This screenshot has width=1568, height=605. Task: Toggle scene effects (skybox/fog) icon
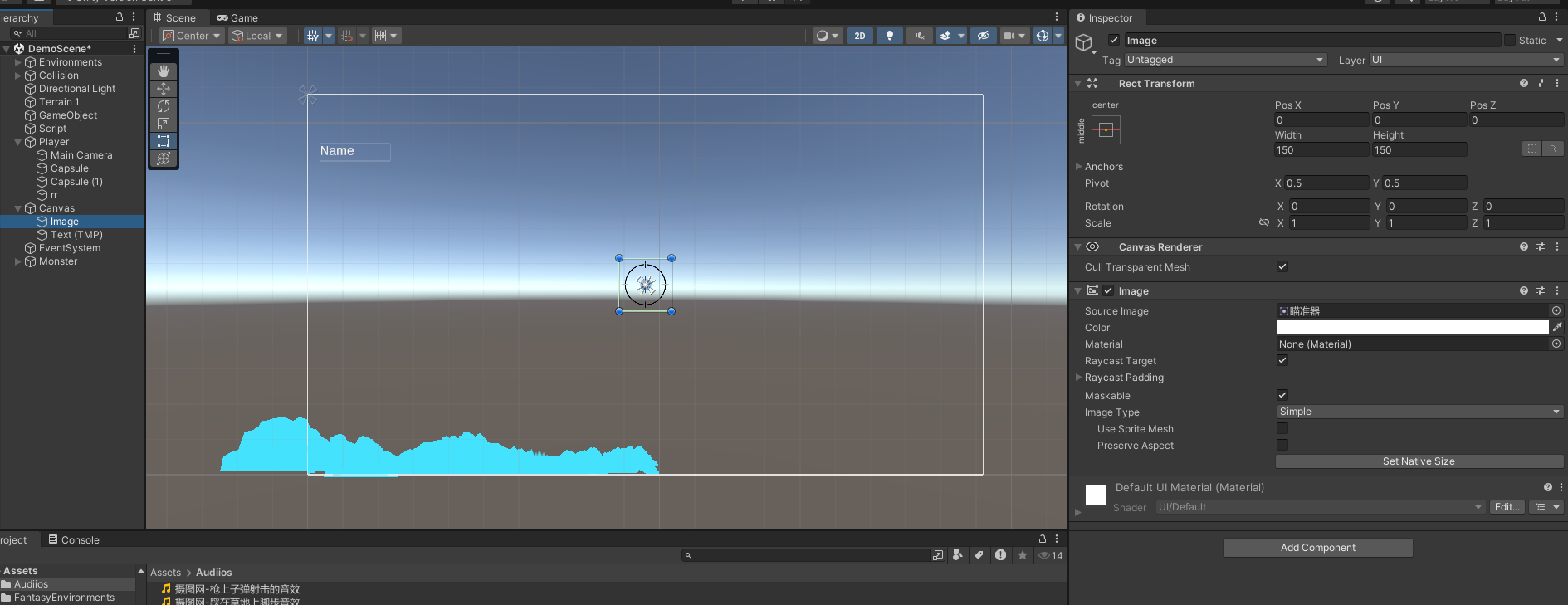tap(945, 36)
